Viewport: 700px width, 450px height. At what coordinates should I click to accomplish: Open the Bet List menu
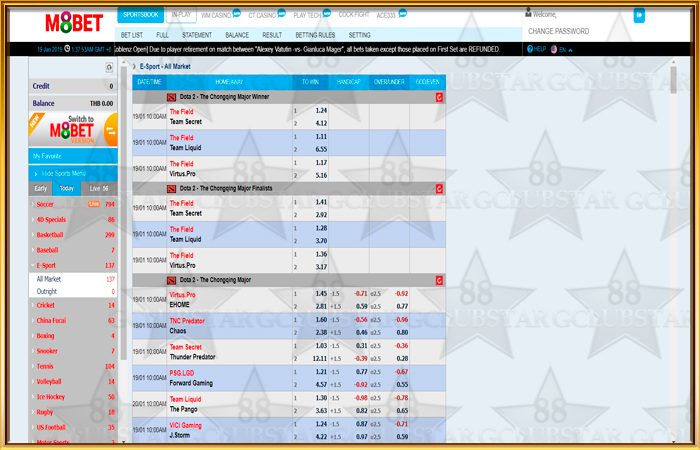tap(132, 35)
